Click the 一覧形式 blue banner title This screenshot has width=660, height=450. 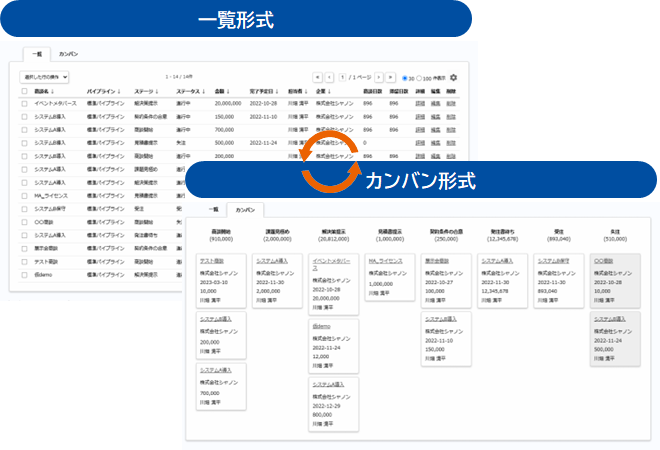point(236,20)
